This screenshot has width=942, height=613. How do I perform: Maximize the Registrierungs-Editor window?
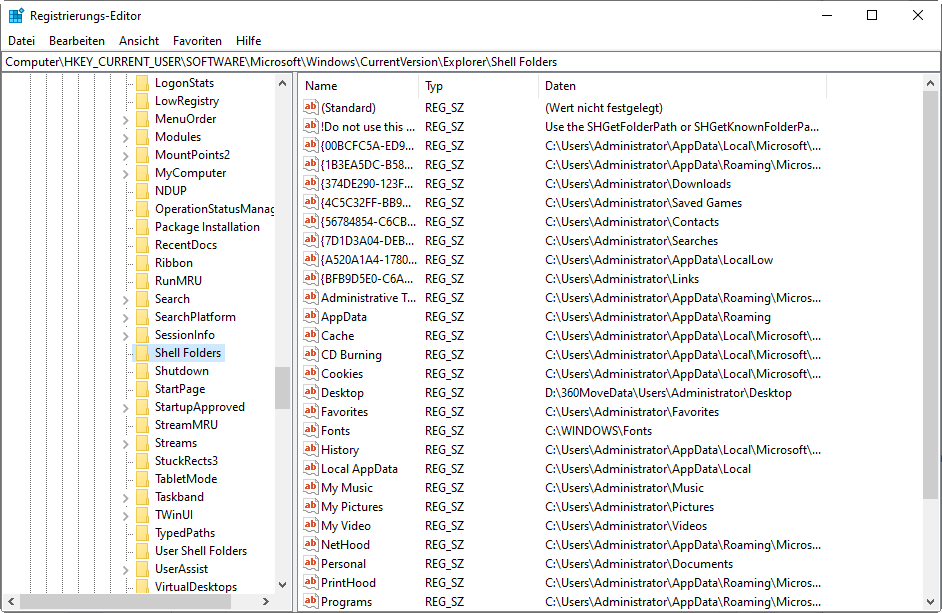pos(872,16)
